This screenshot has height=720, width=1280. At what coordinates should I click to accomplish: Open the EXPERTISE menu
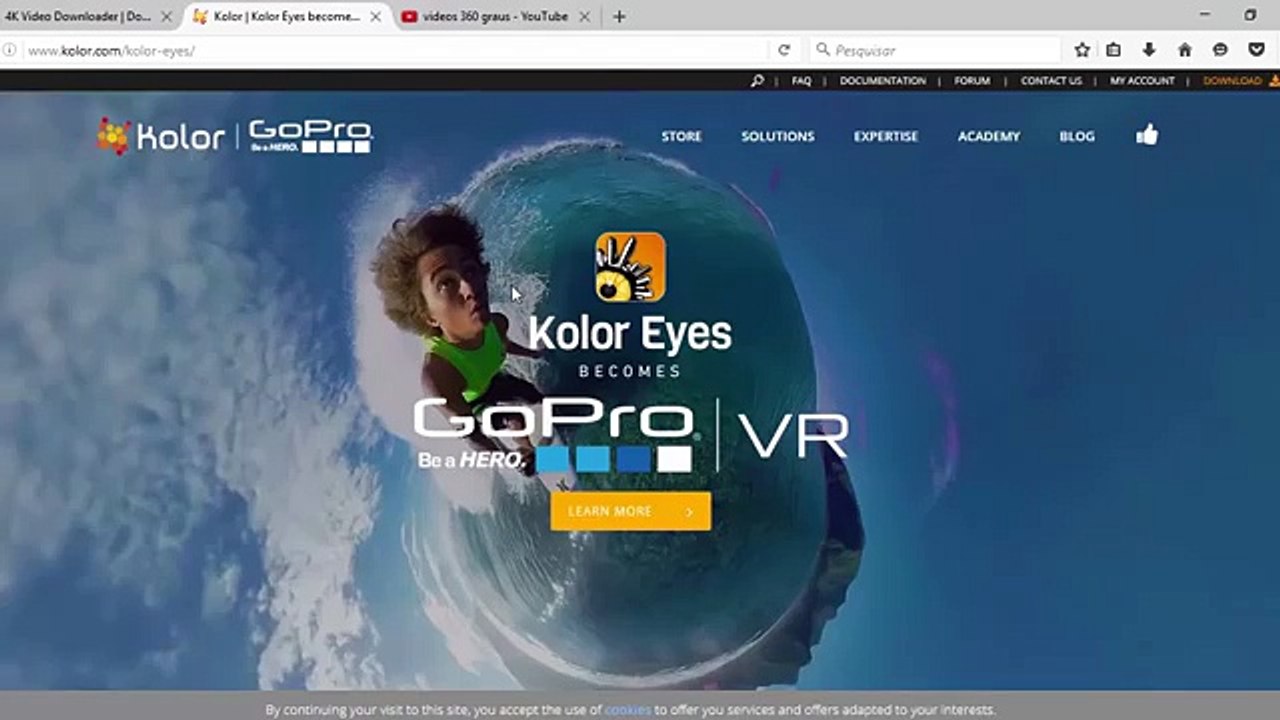(886, 136)
